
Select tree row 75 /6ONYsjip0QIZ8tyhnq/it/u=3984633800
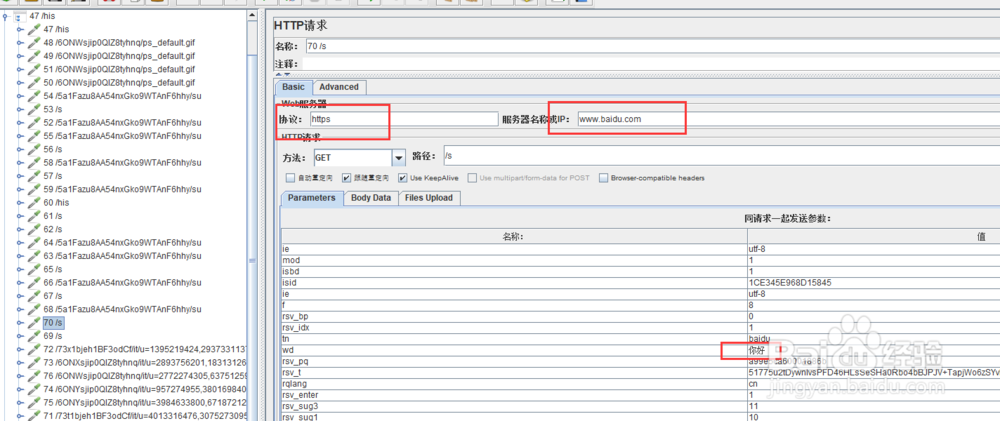[145, 403]
